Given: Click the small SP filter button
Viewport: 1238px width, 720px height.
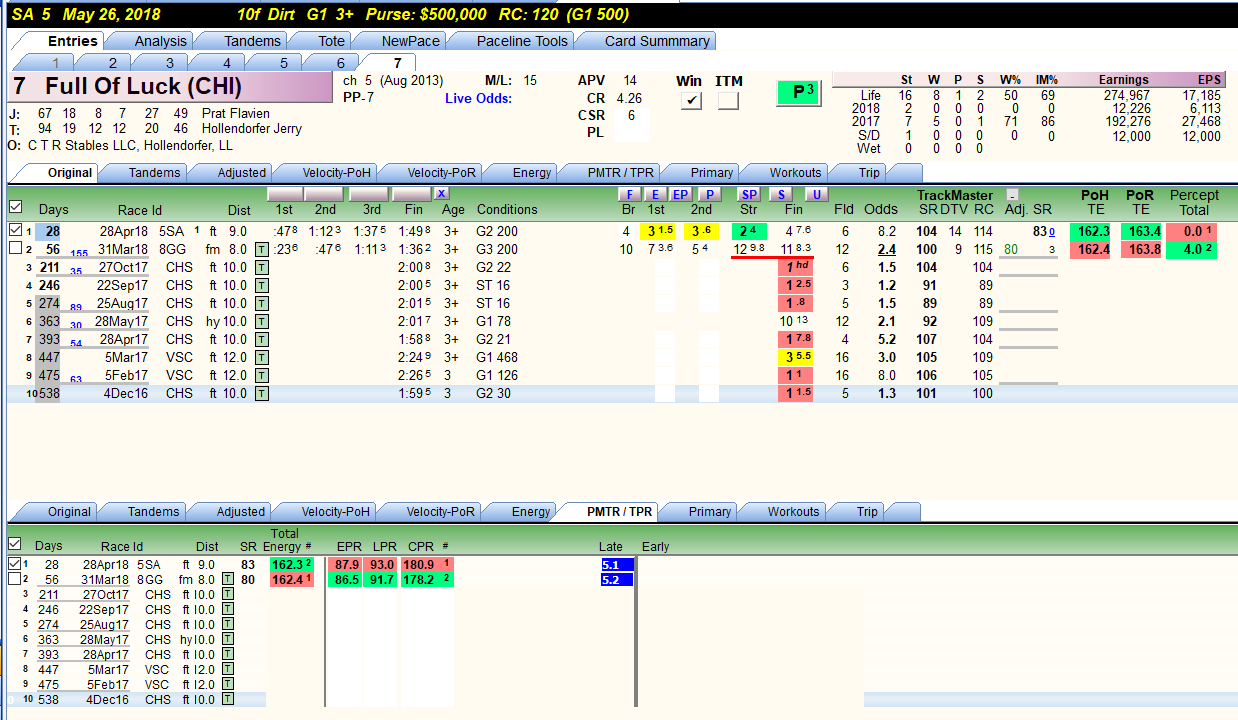Looking at the screenshot, I should pos(749,194).
